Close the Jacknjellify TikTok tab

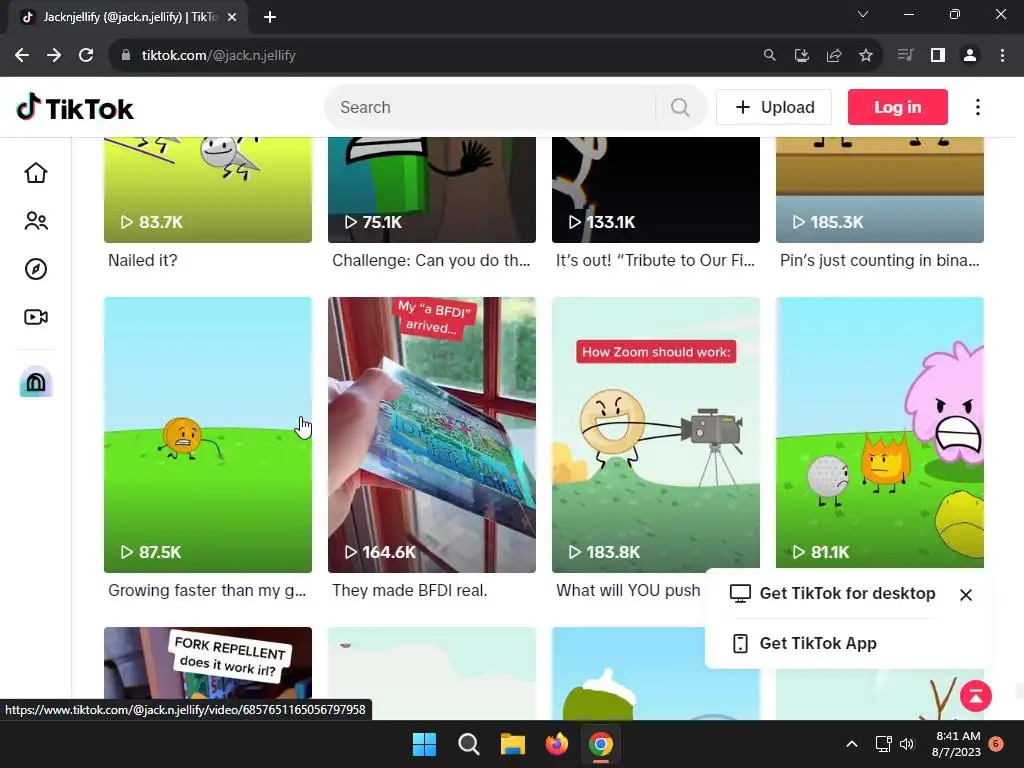(x=232, y=17)
